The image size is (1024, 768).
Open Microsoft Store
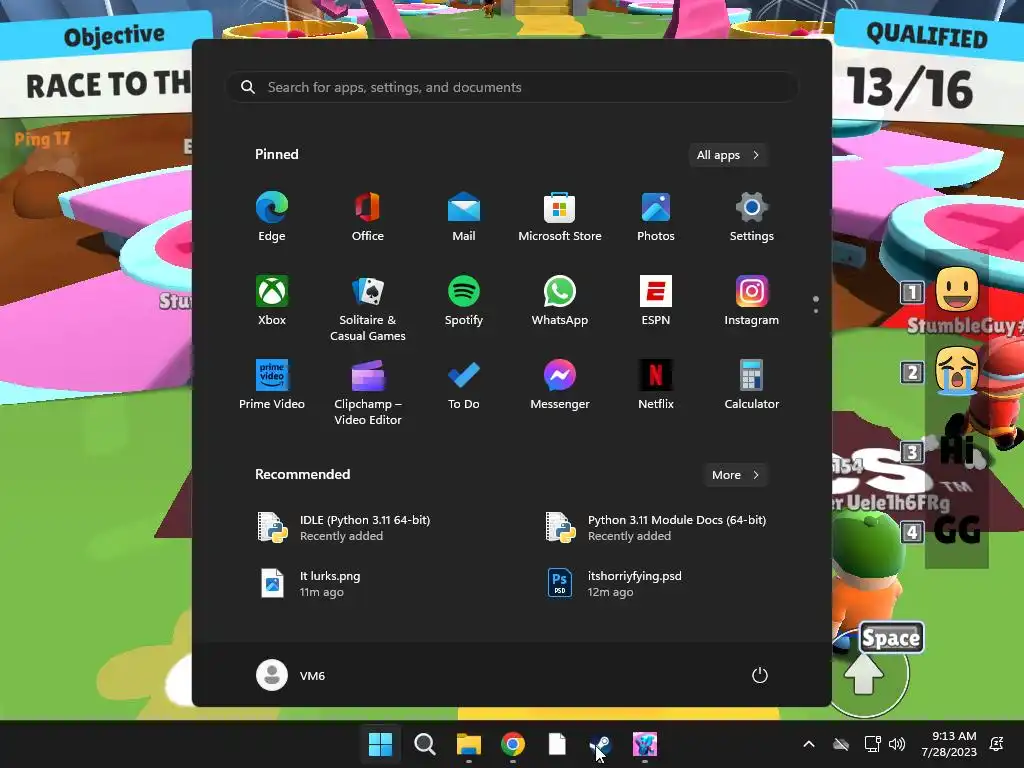tap(560, 217)
